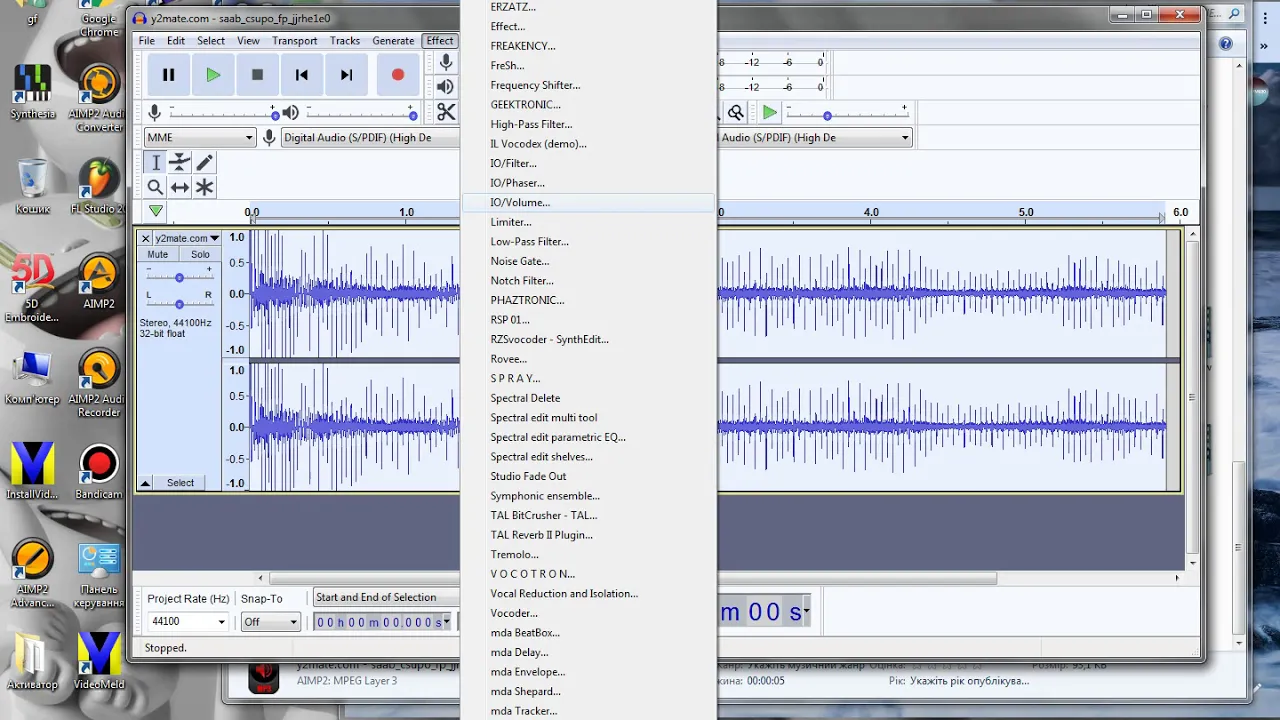Click the Select button under track info
The width and height of the screenshot is (1280, 720).
point(181,483)
